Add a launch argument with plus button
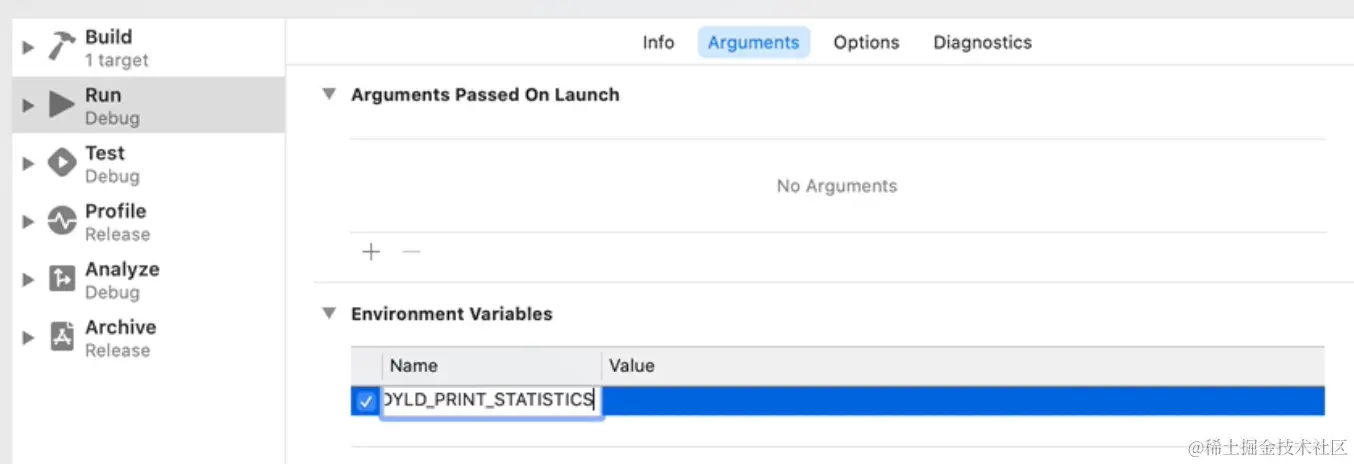1354x464 pixels. coord(371,252)
